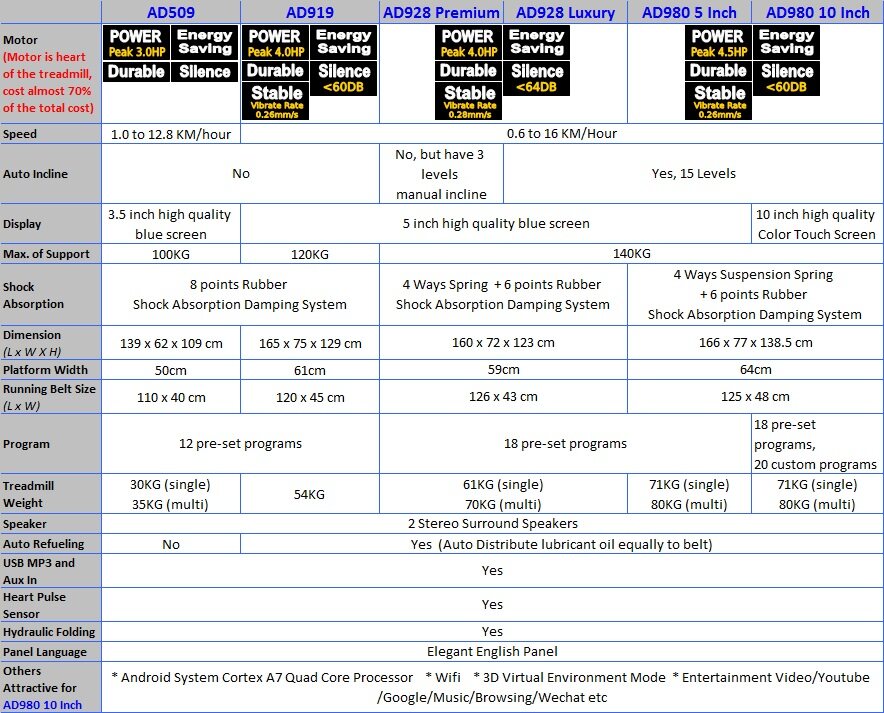Click AD928's Durable badge
The image size is (884, 713).
point(468,71)
